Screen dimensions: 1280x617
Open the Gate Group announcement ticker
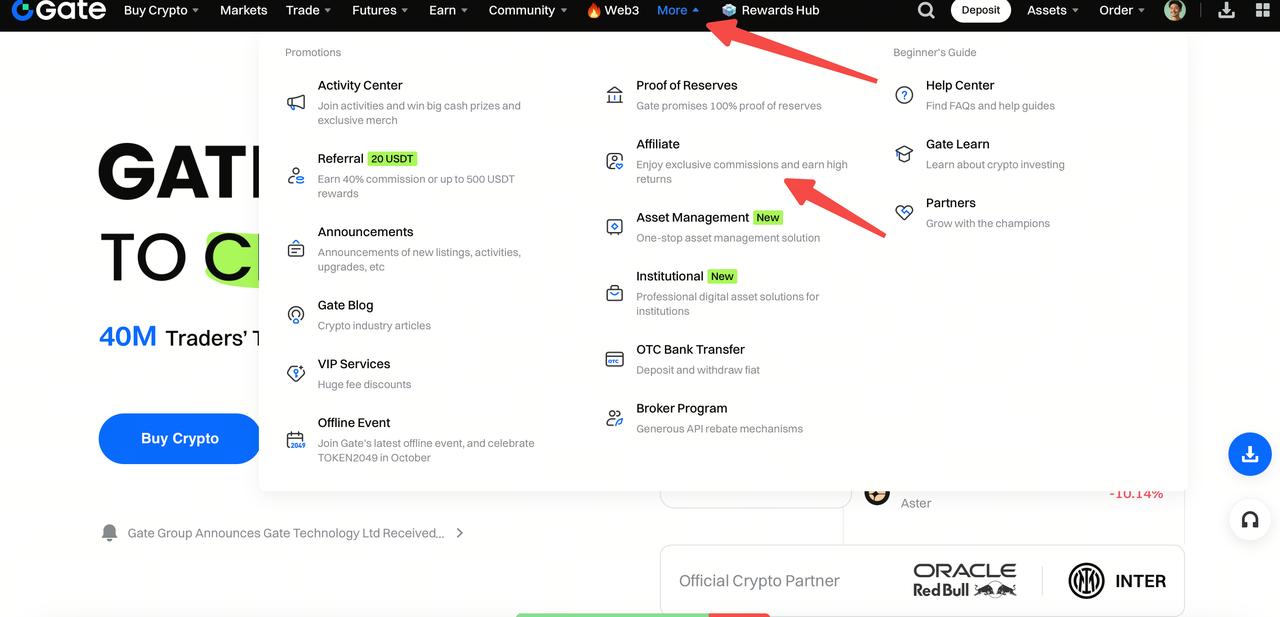pos(286,533)
